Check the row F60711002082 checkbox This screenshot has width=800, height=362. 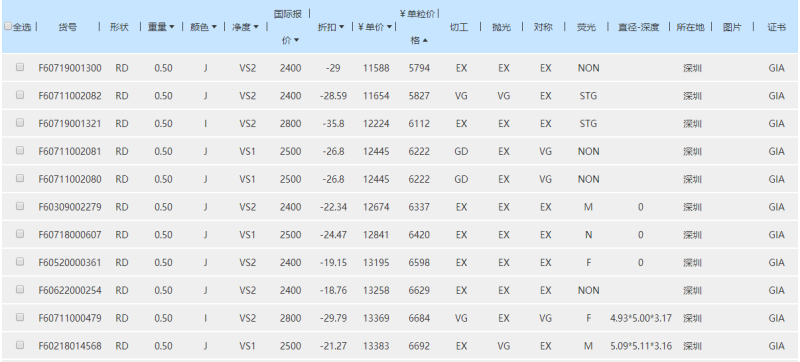pos(20,95)
